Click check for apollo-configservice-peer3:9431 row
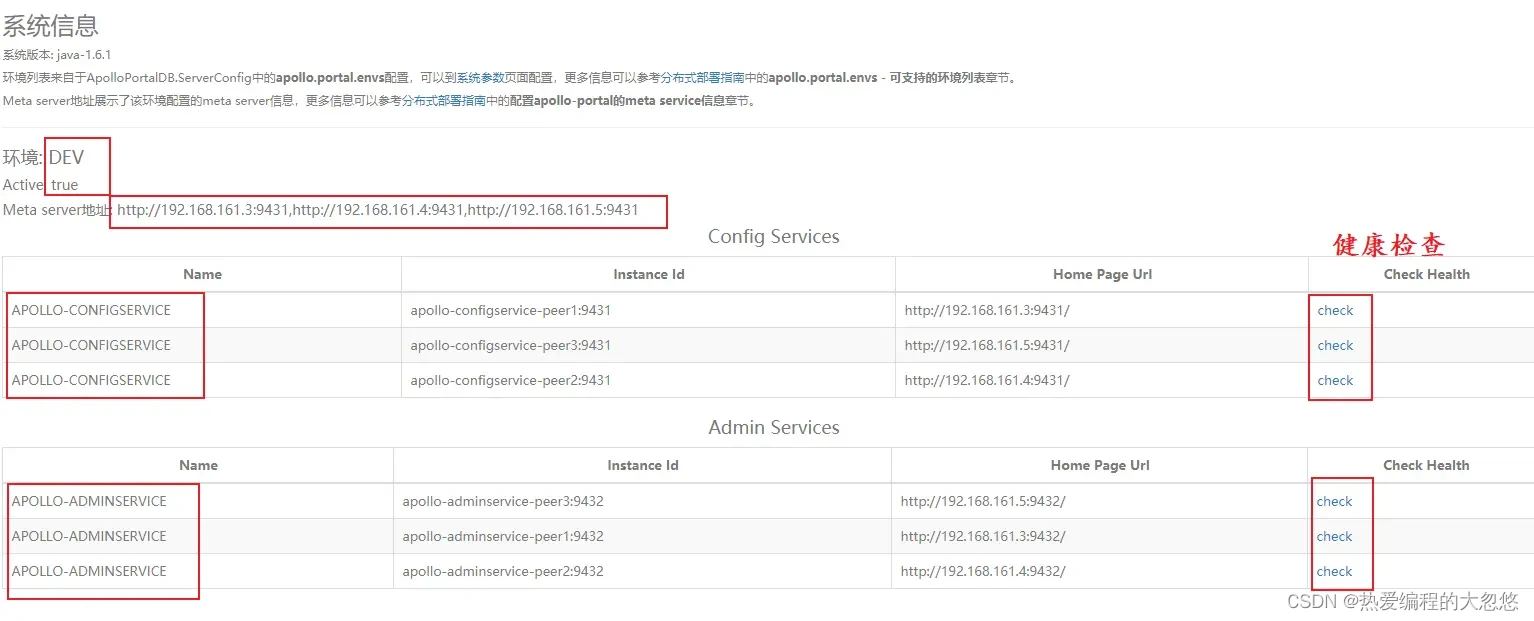Screen dimensions: 1534x621 pyautogui.click(x=1335, y=345)
